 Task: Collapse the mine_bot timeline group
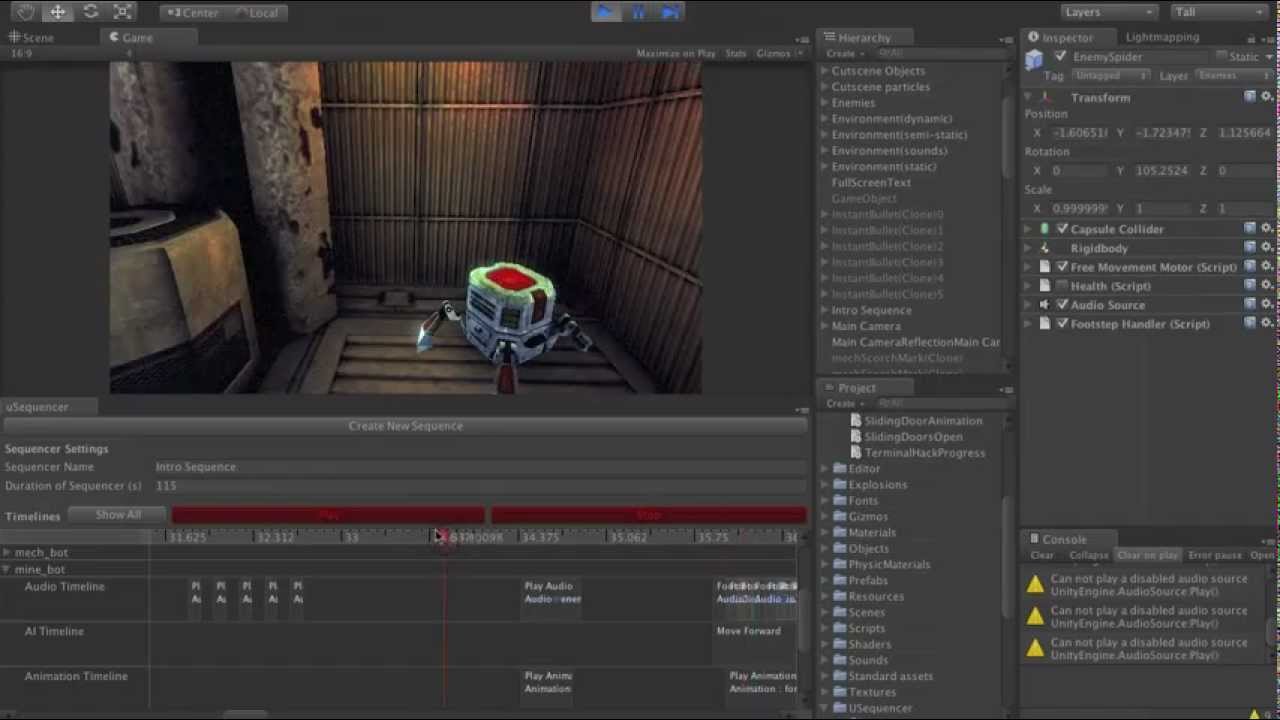(x=7, y=569)
